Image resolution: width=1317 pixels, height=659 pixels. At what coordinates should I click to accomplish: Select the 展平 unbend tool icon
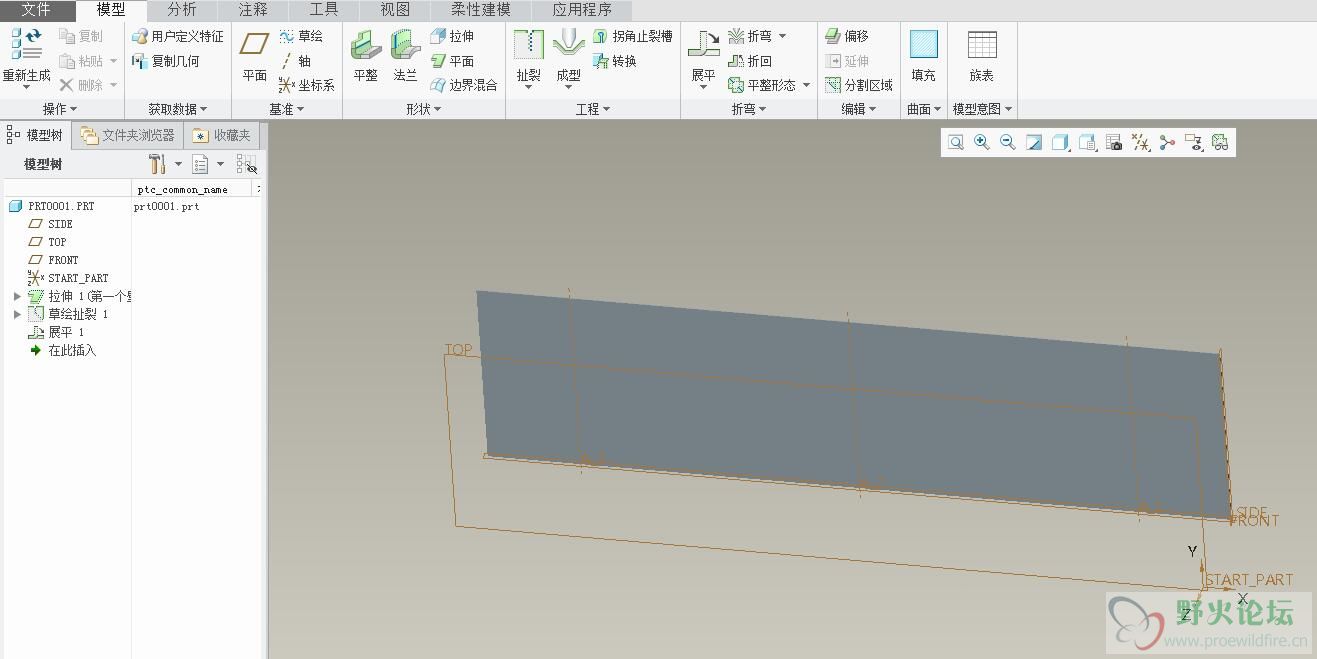coord(704,45)
